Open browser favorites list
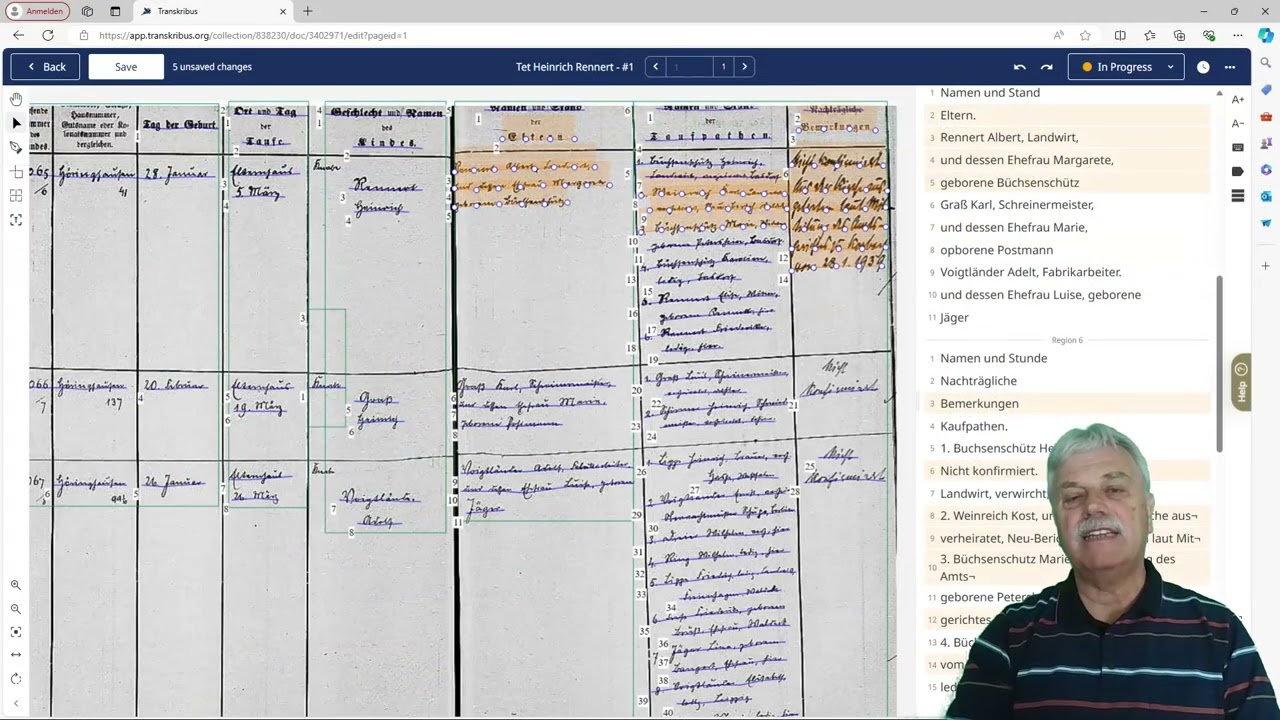Screen dimensions: 1280x720 [x=1150, y=35]
